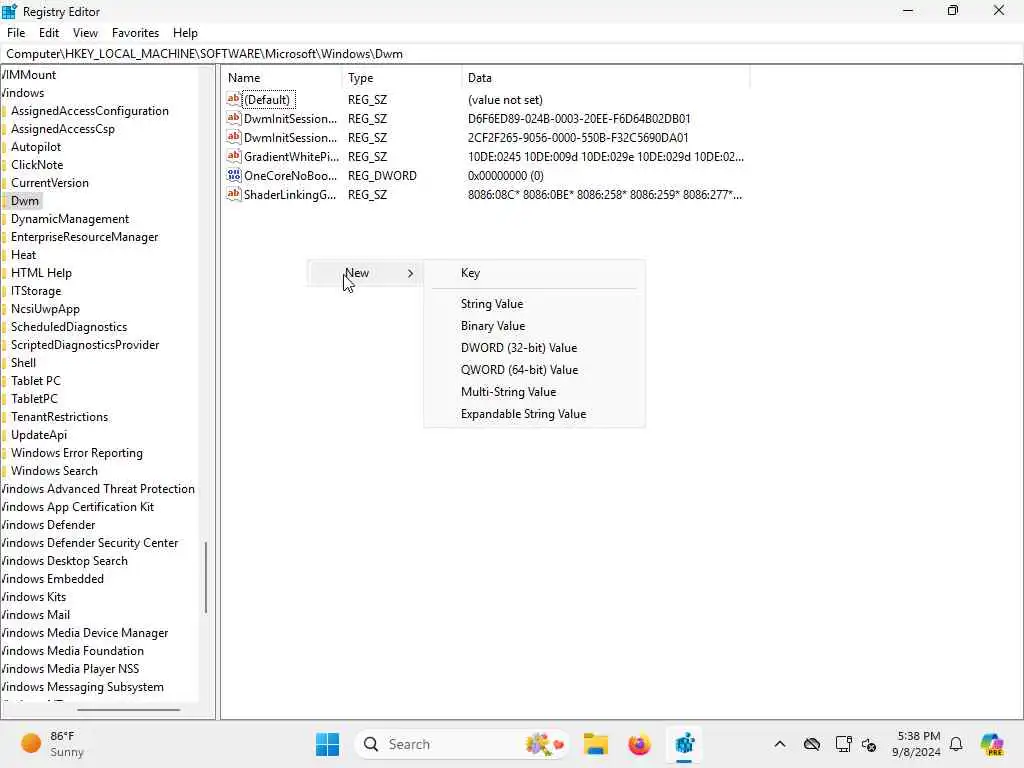The height and width of the screenshot is (768, 1024).
Task: Open the Edit menu
Action: (x=49, y=33)
